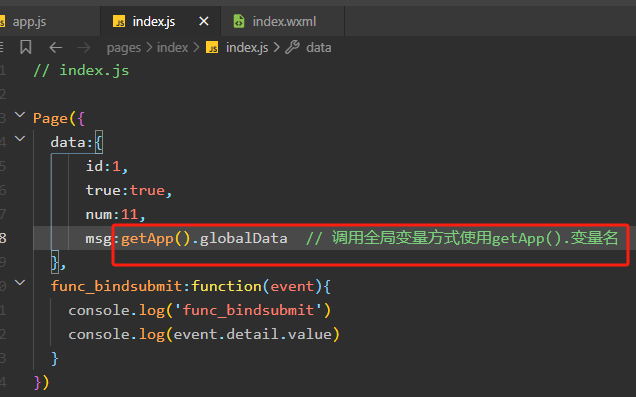Viewport: 636px width, 397px height.
Task: Click the index.js breadcrumb
Action: point(247,47)
